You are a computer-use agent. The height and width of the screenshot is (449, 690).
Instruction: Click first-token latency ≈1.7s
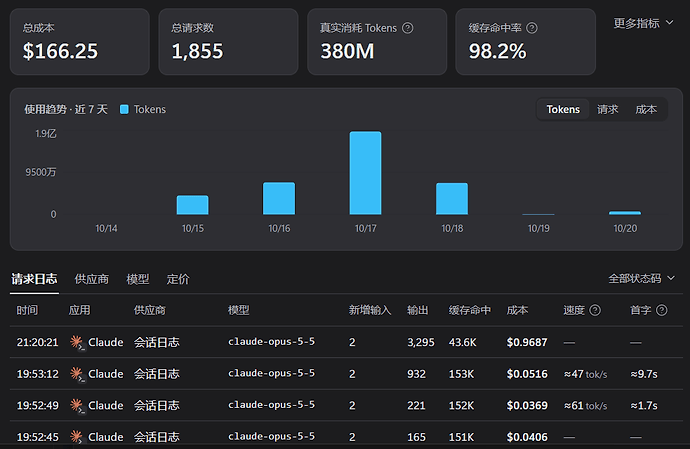pyautogui.click(x=644, y=406)
